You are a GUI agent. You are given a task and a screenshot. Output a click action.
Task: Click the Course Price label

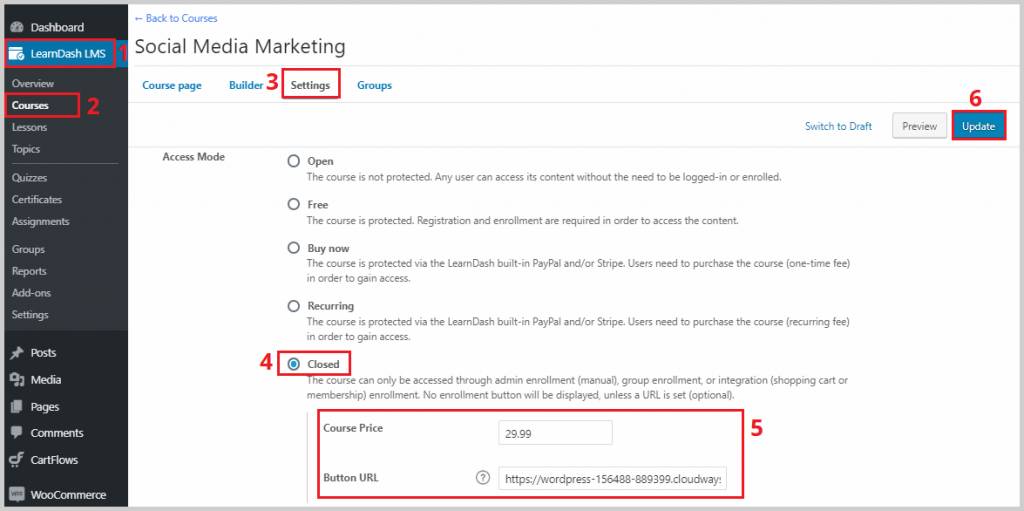coord(353,428)
